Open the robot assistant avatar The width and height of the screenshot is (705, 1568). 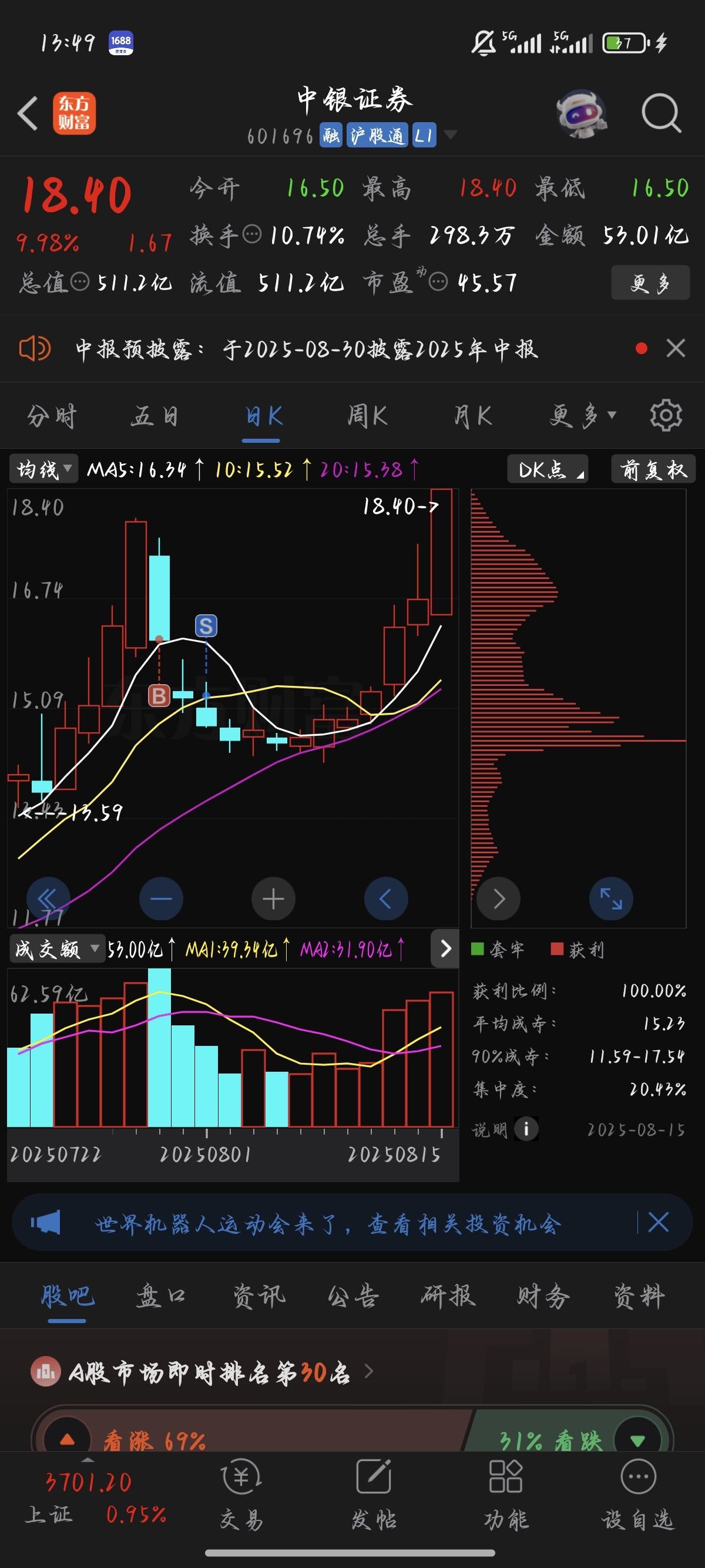(582, 114)
